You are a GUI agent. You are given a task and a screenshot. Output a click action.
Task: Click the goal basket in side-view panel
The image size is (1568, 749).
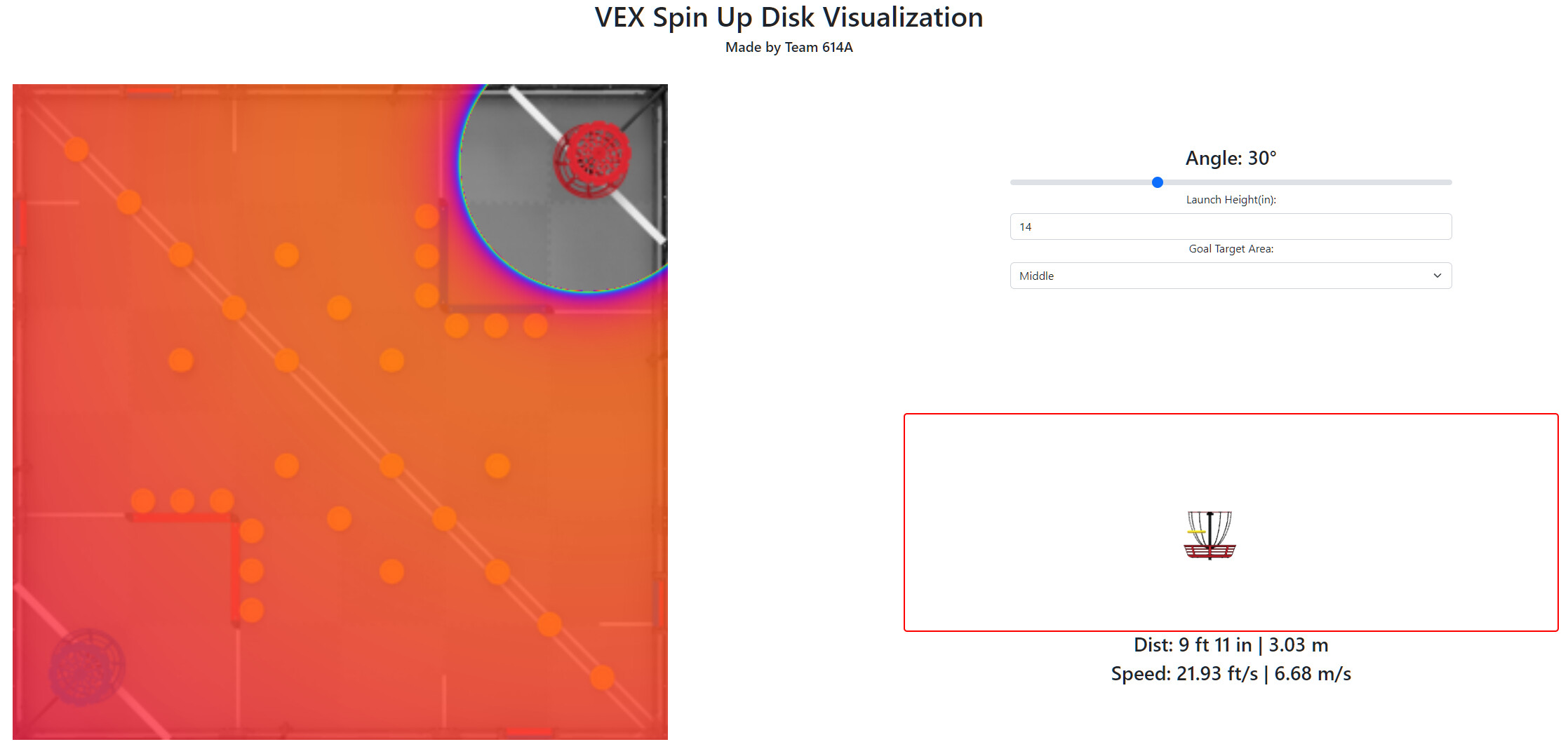[x=1209, y=535]
